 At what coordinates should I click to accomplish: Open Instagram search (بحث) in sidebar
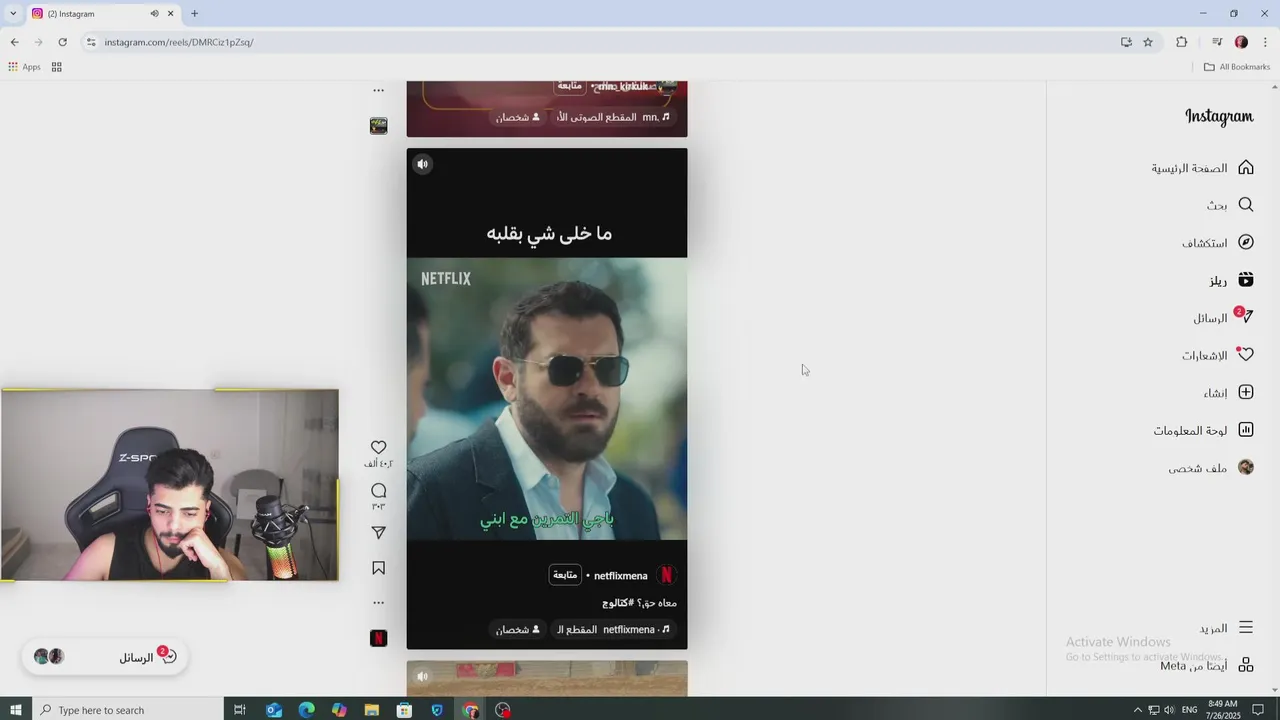[x=1230, y=204]
